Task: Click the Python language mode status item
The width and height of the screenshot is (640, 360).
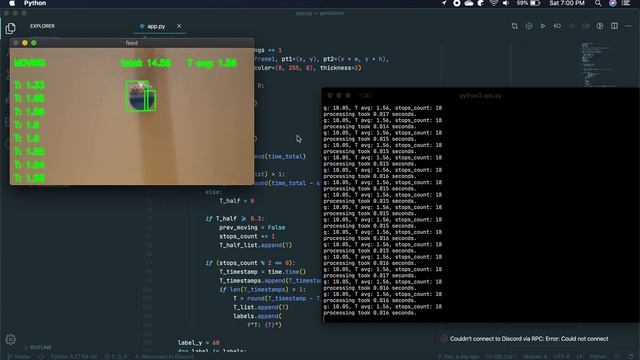Action: coord(598,357)
